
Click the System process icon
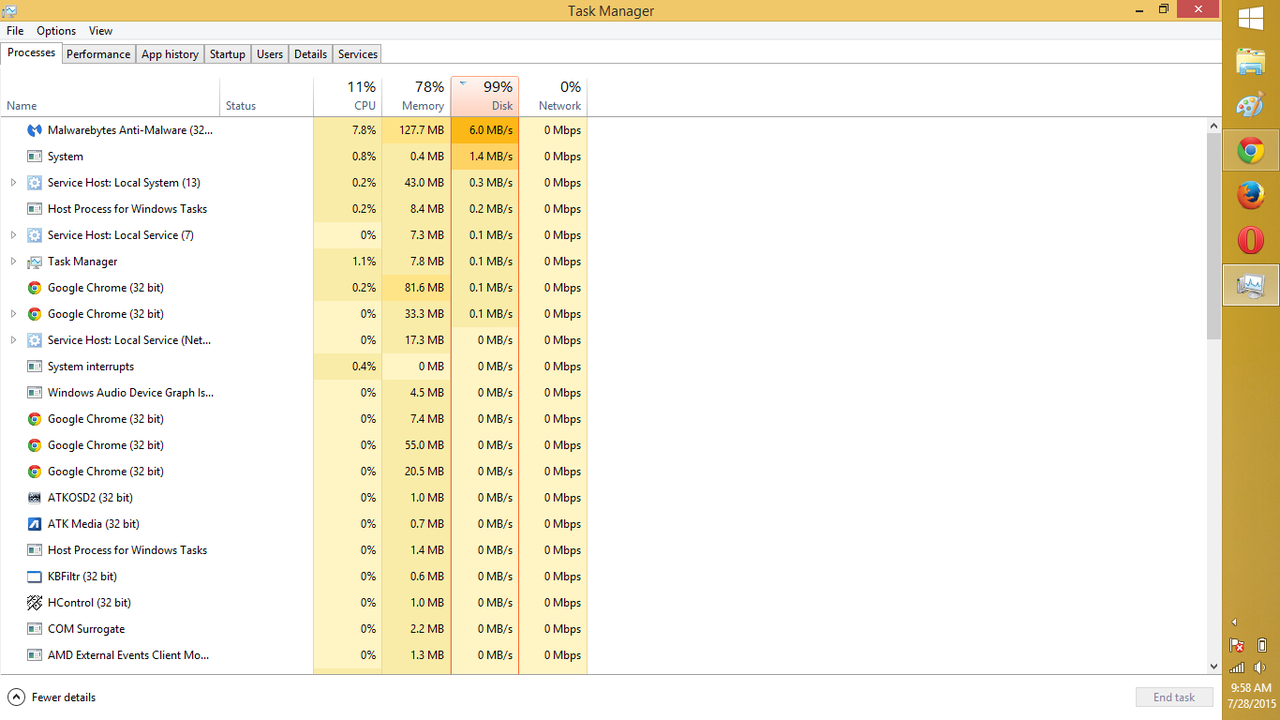tap(35, 156)
